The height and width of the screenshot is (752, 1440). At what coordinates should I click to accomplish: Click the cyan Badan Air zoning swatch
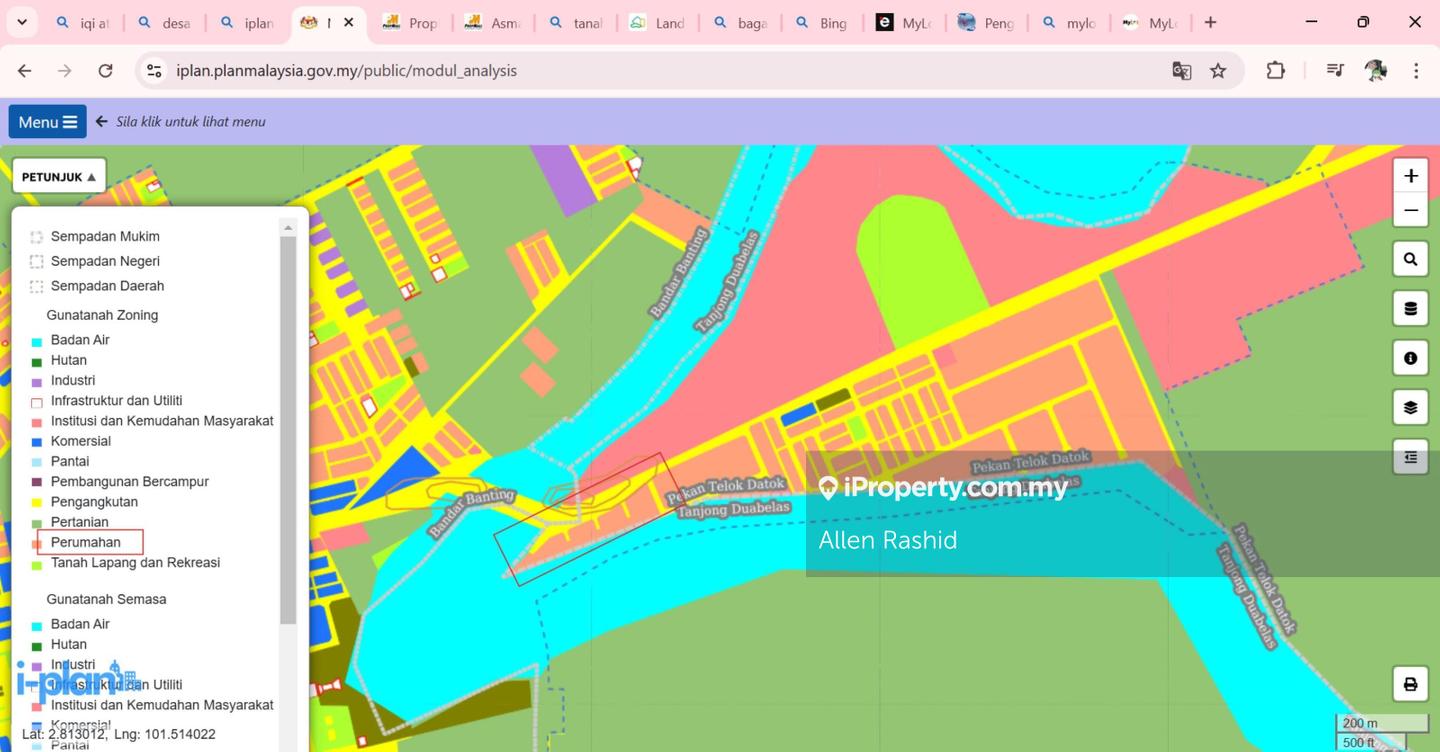[37, 342]
